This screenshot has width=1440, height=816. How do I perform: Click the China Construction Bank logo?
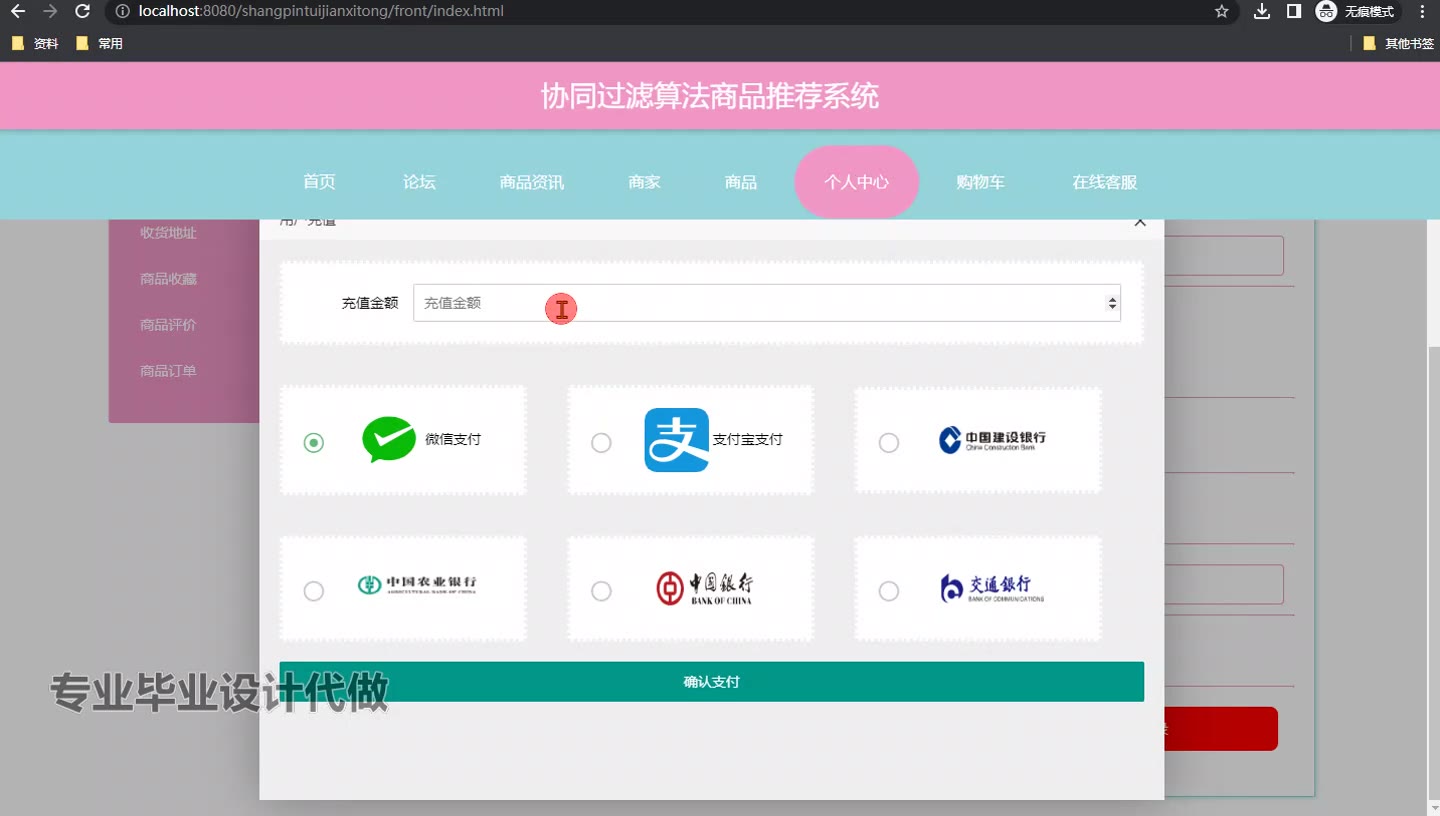(992, 440)
